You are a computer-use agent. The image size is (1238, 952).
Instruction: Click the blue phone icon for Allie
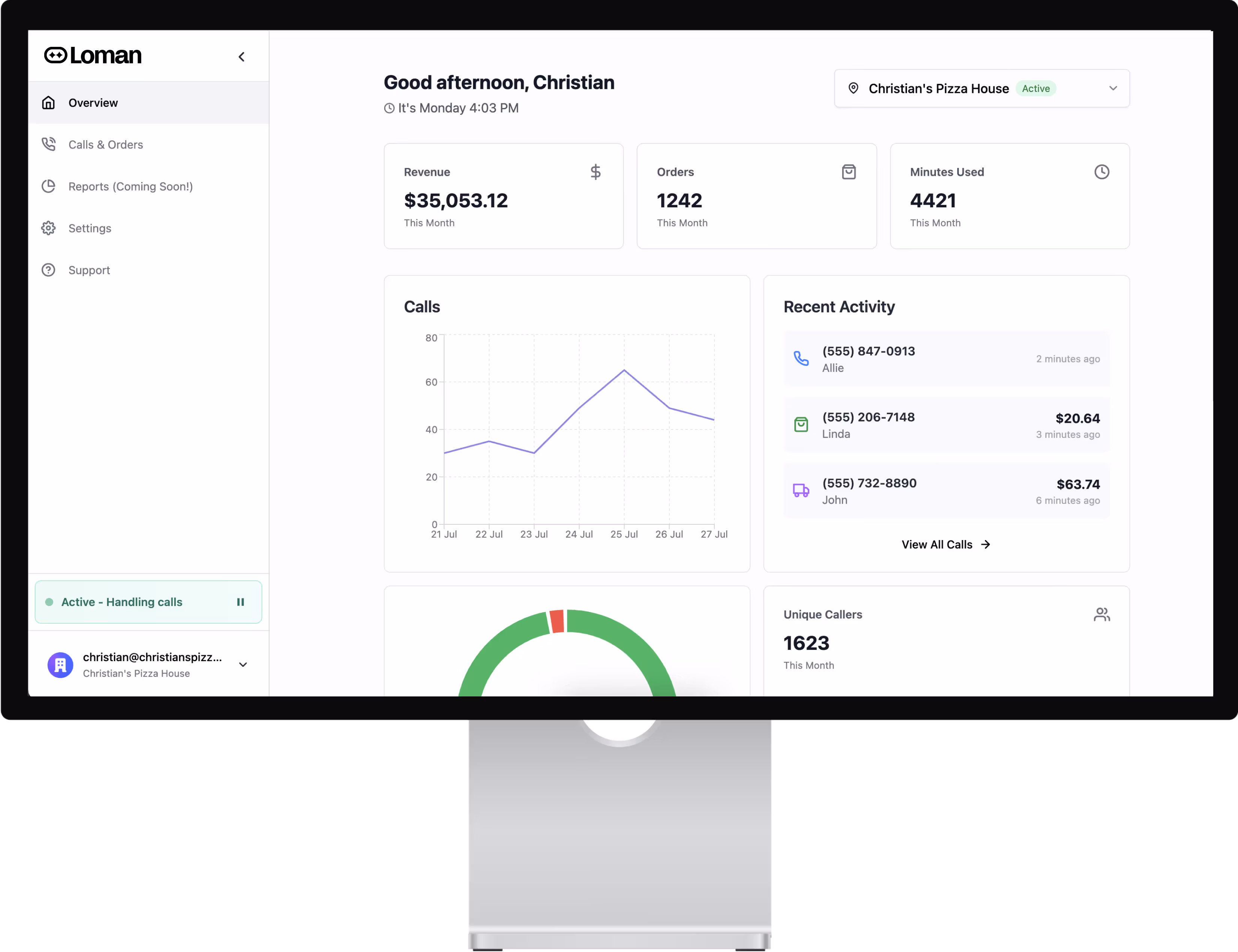801,359
